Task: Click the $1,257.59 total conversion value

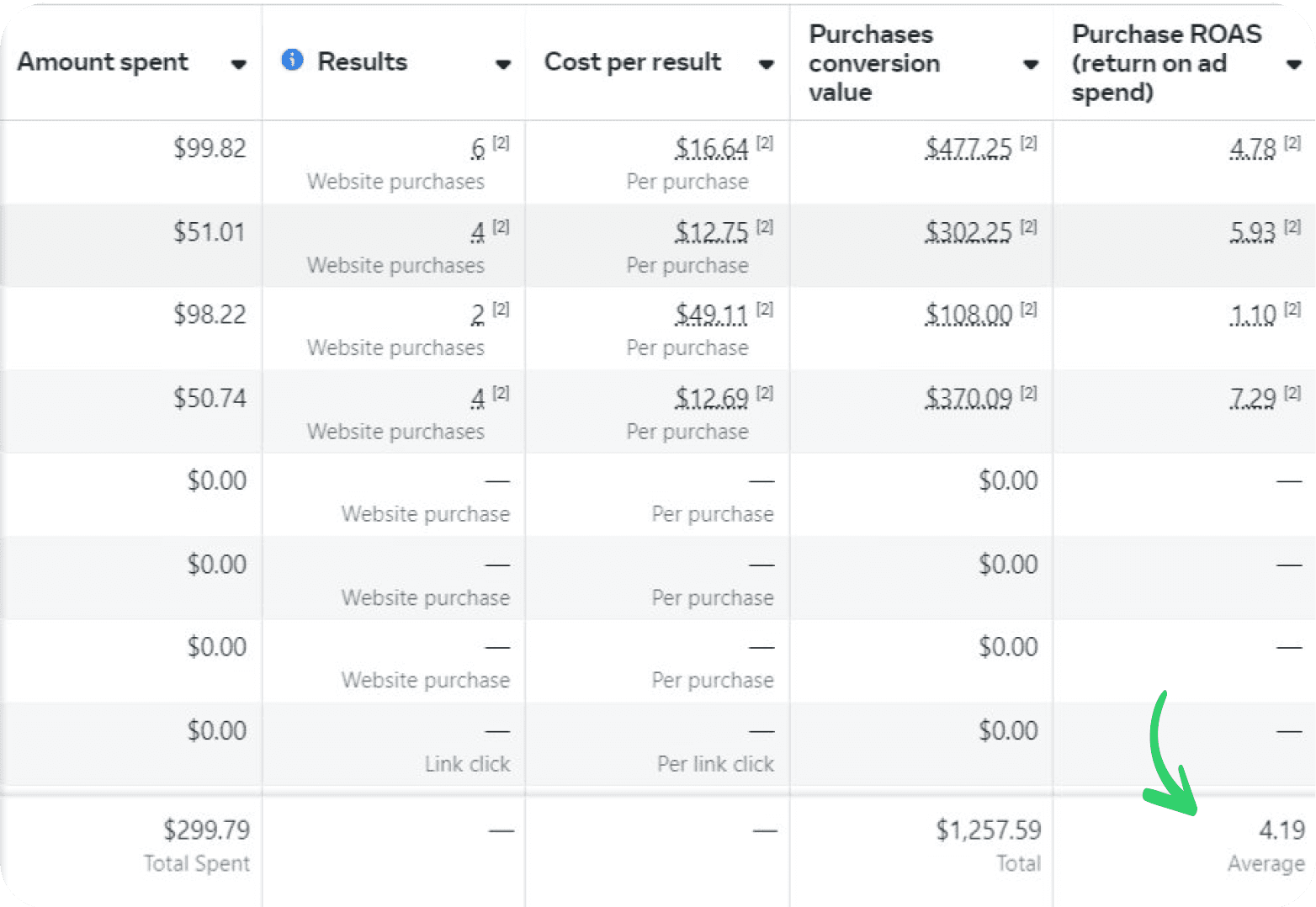Action: [x=989, y=830]
